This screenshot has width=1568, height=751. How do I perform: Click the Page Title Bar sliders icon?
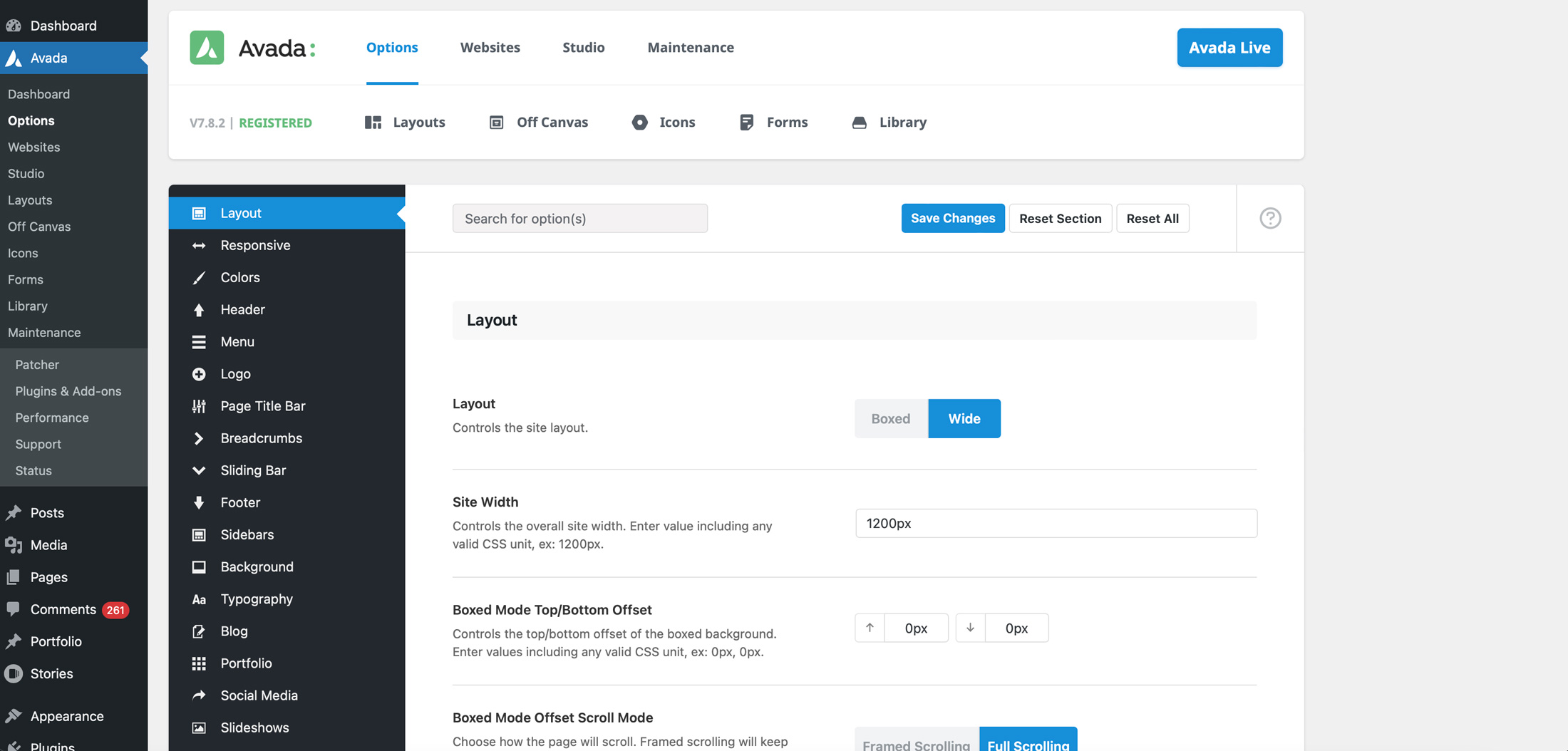(x=199, y=406)
